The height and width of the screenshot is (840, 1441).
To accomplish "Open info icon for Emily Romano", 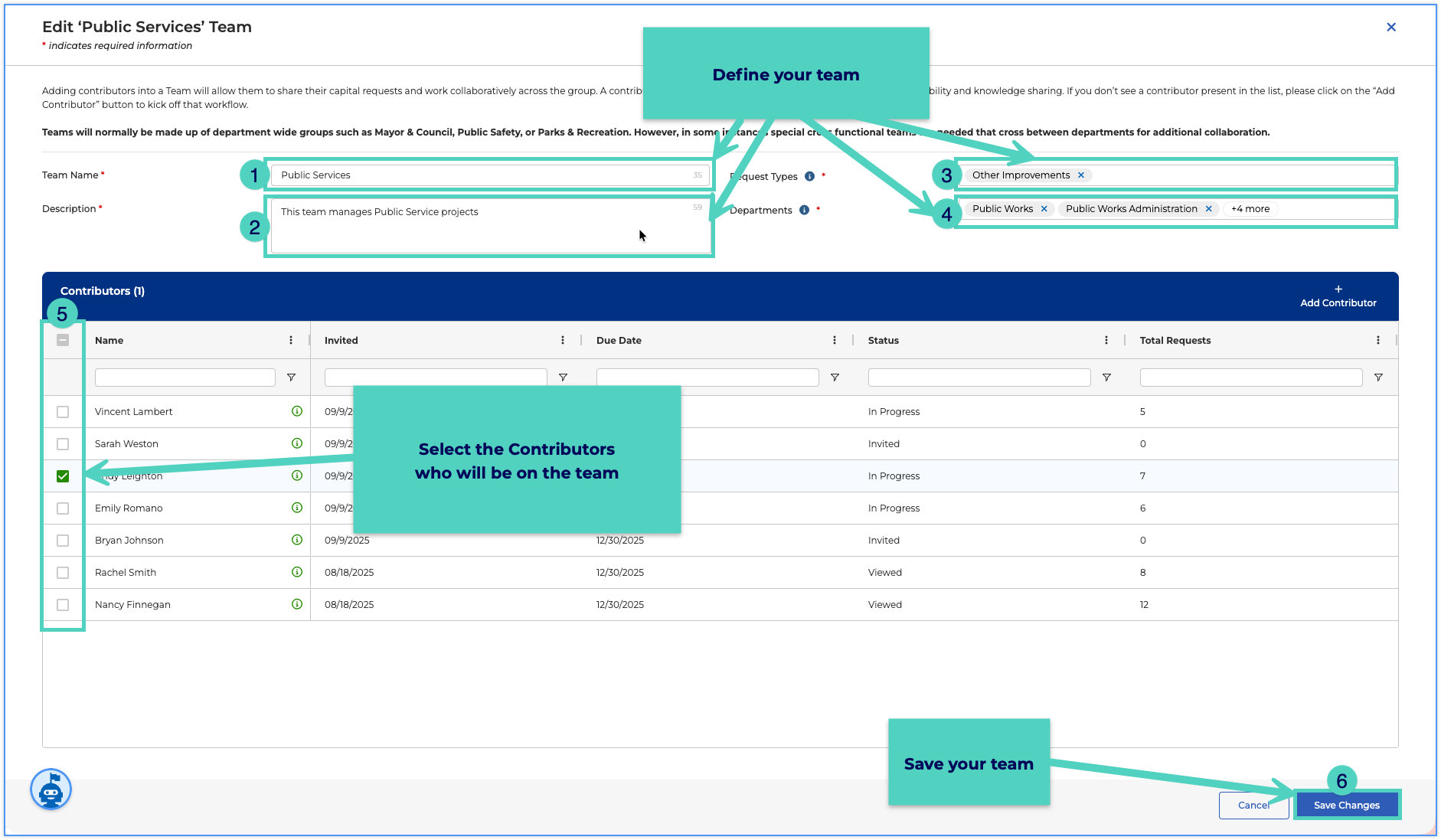I will tap(297, 508).
